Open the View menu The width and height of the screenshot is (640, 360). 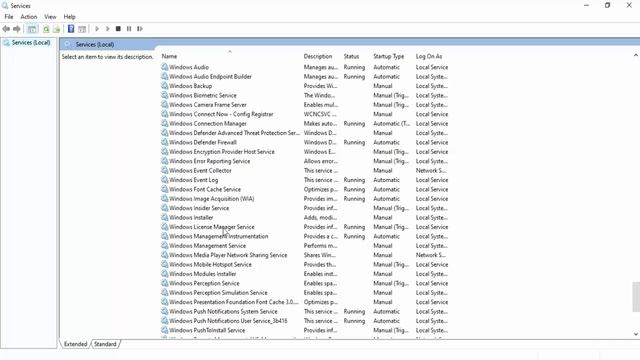50,17
